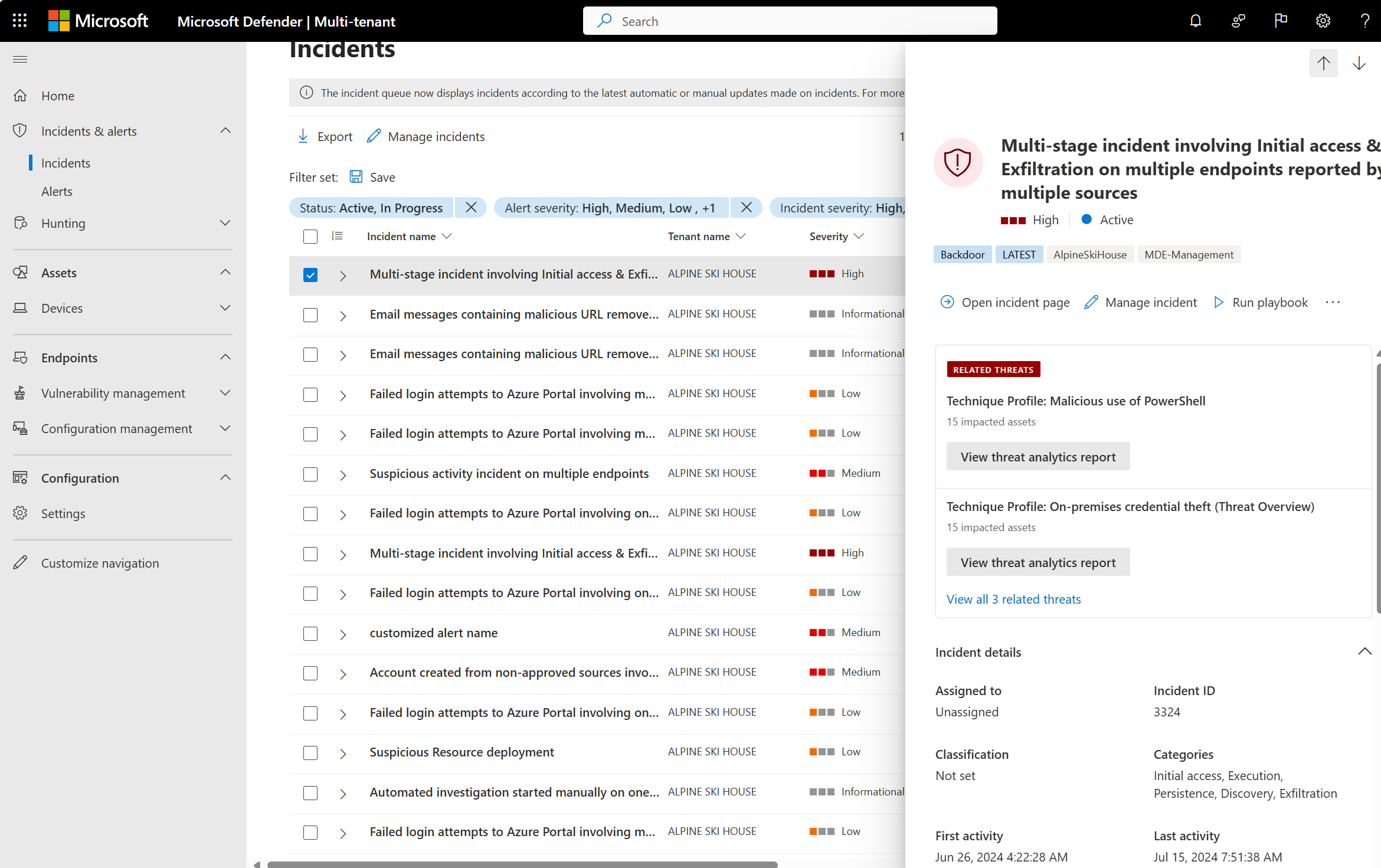Click the horizontal scrollbar under incident list
Image resolution: width=1381 pixels, height=868 pixels.
(x=522, y=864)
